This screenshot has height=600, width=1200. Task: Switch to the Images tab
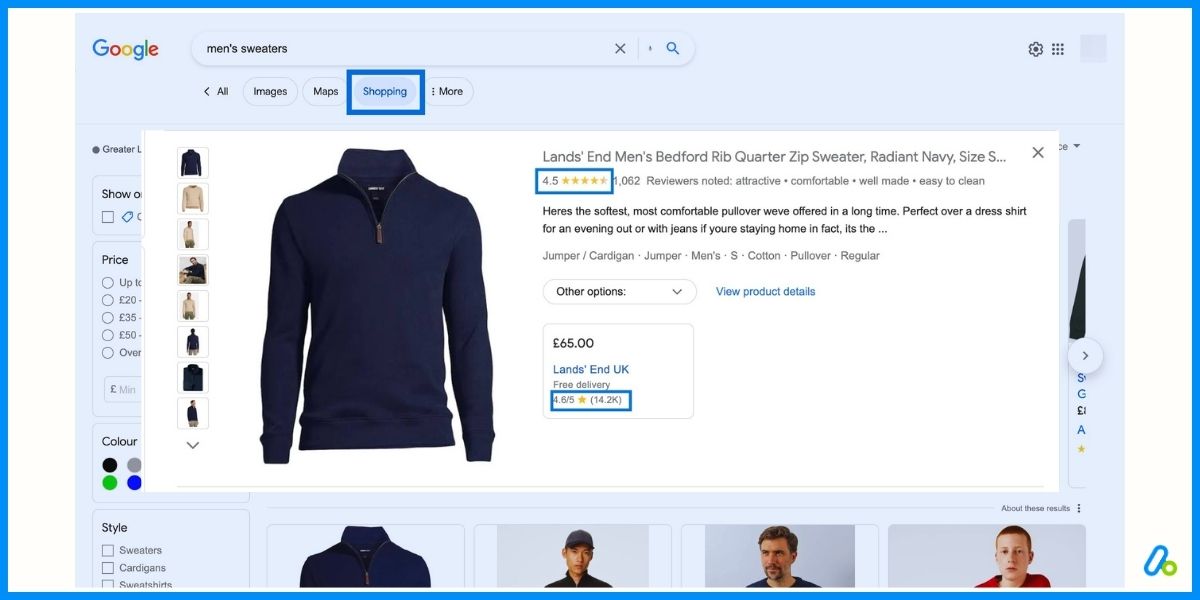pyautogui.click(x=270, y=91)
